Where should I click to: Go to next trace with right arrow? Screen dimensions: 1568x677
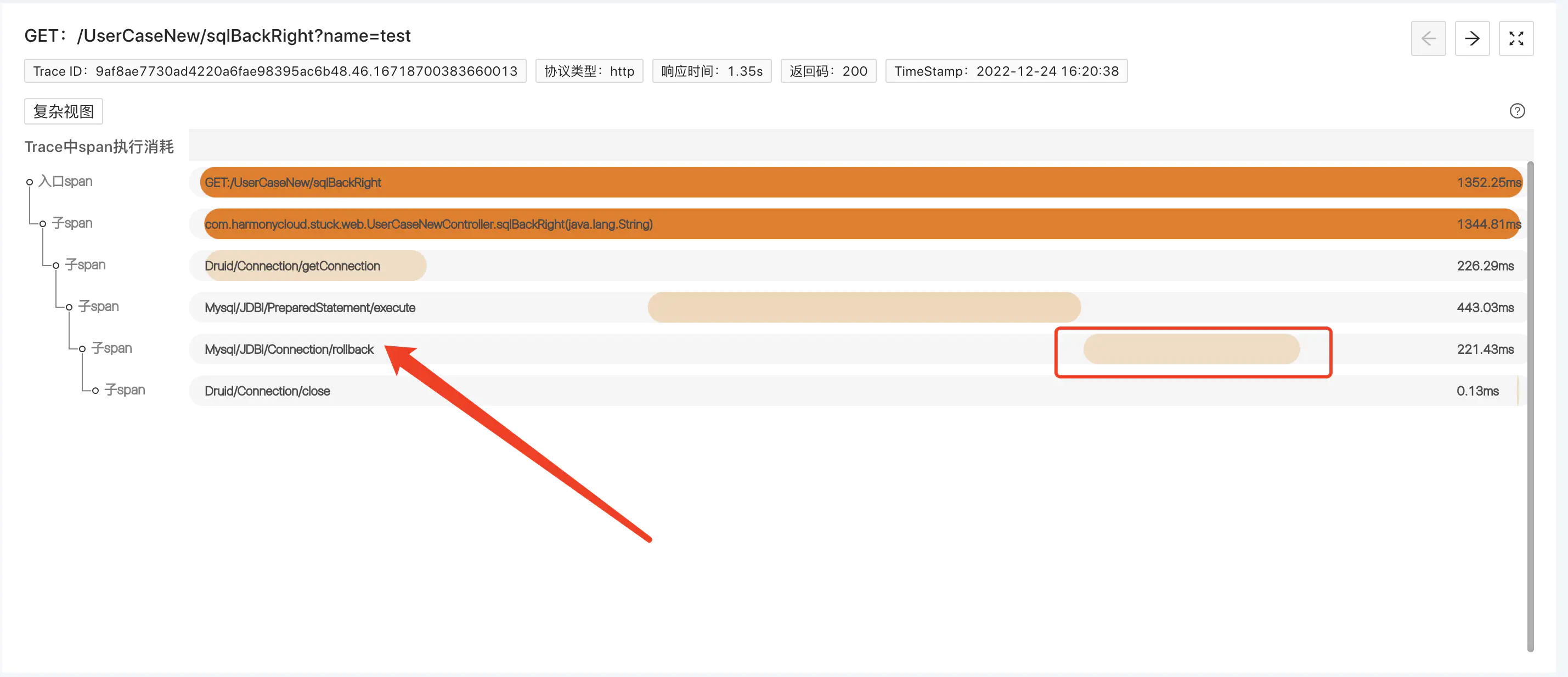[x=1471, y=38]
